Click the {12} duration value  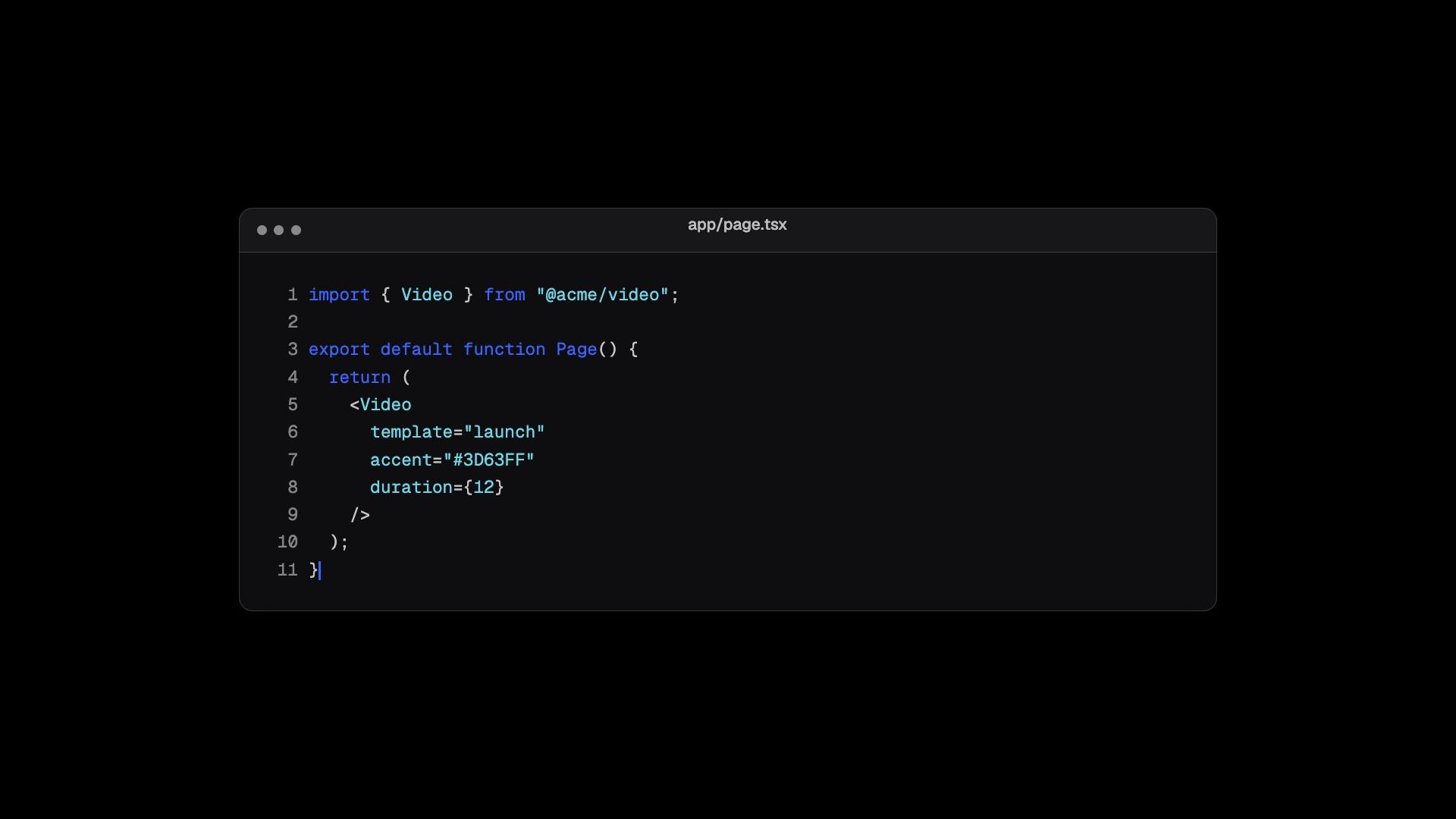click(x=484, y=488)
